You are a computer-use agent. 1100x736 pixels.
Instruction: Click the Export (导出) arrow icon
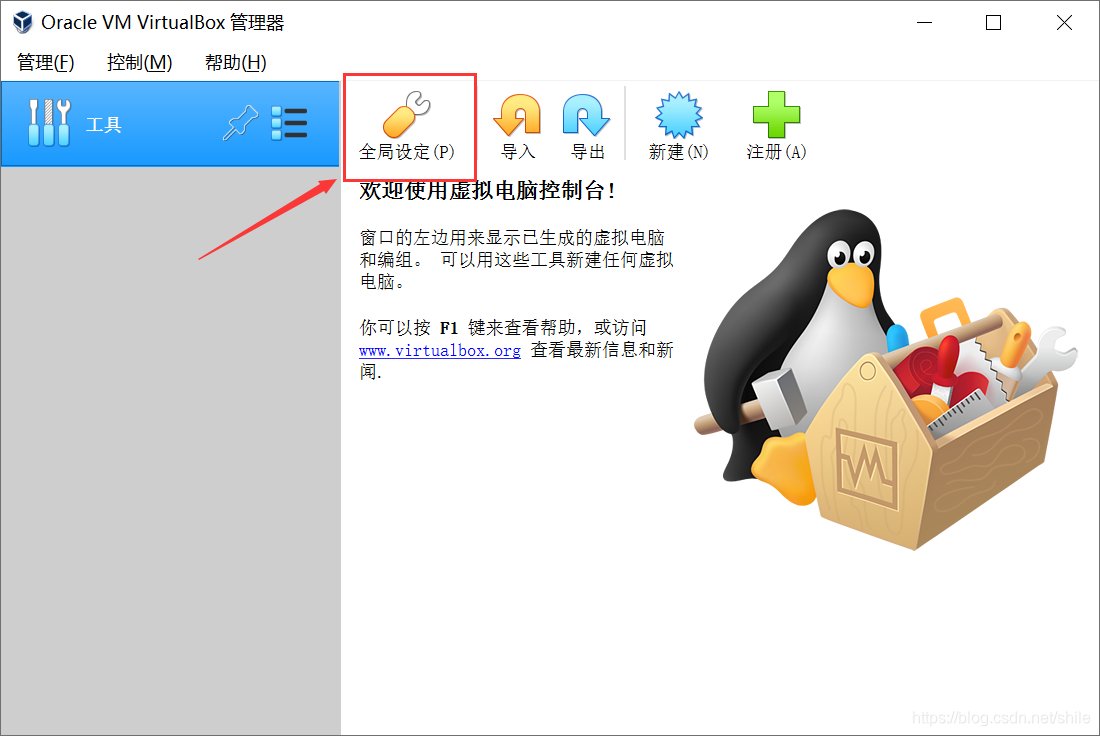[x=586, y=114]
